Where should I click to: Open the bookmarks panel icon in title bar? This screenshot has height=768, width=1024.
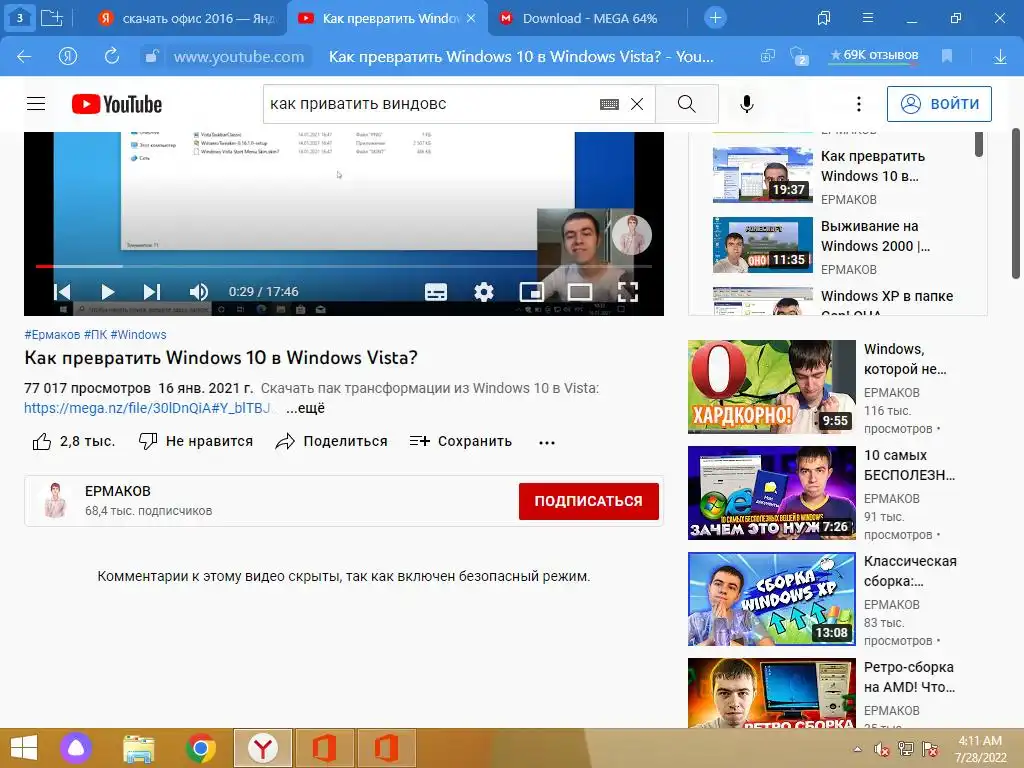point(824,18)
